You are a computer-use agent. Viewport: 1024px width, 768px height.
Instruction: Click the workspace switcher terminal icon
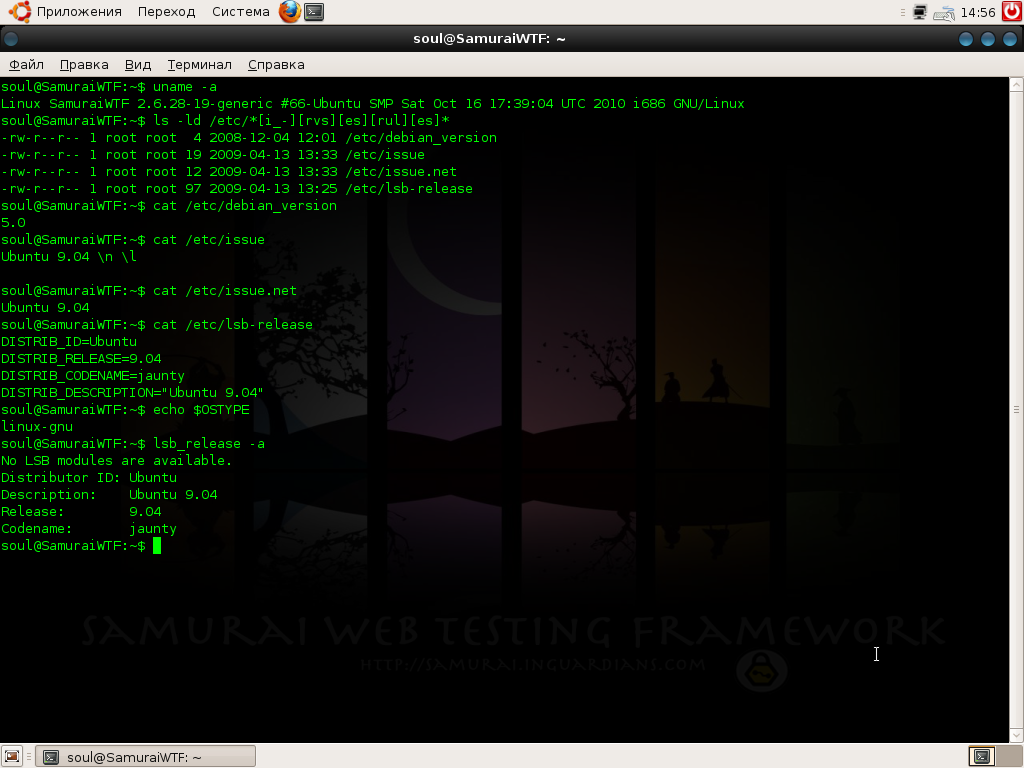coord(982,756)
